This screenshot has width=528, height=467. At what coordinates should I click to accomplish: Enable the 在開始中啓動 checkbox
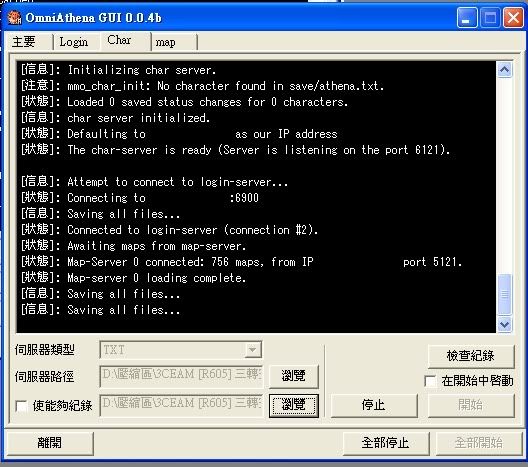pyautogui.click(x=430, y=381)
